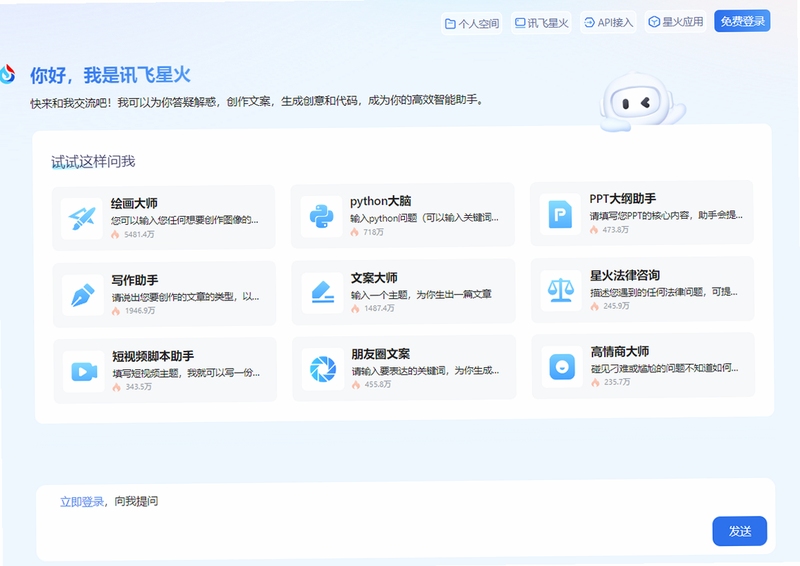Open the 讯飞星火 menu item
The height and width of the screenshot is (566, 800).
point(541,23)
